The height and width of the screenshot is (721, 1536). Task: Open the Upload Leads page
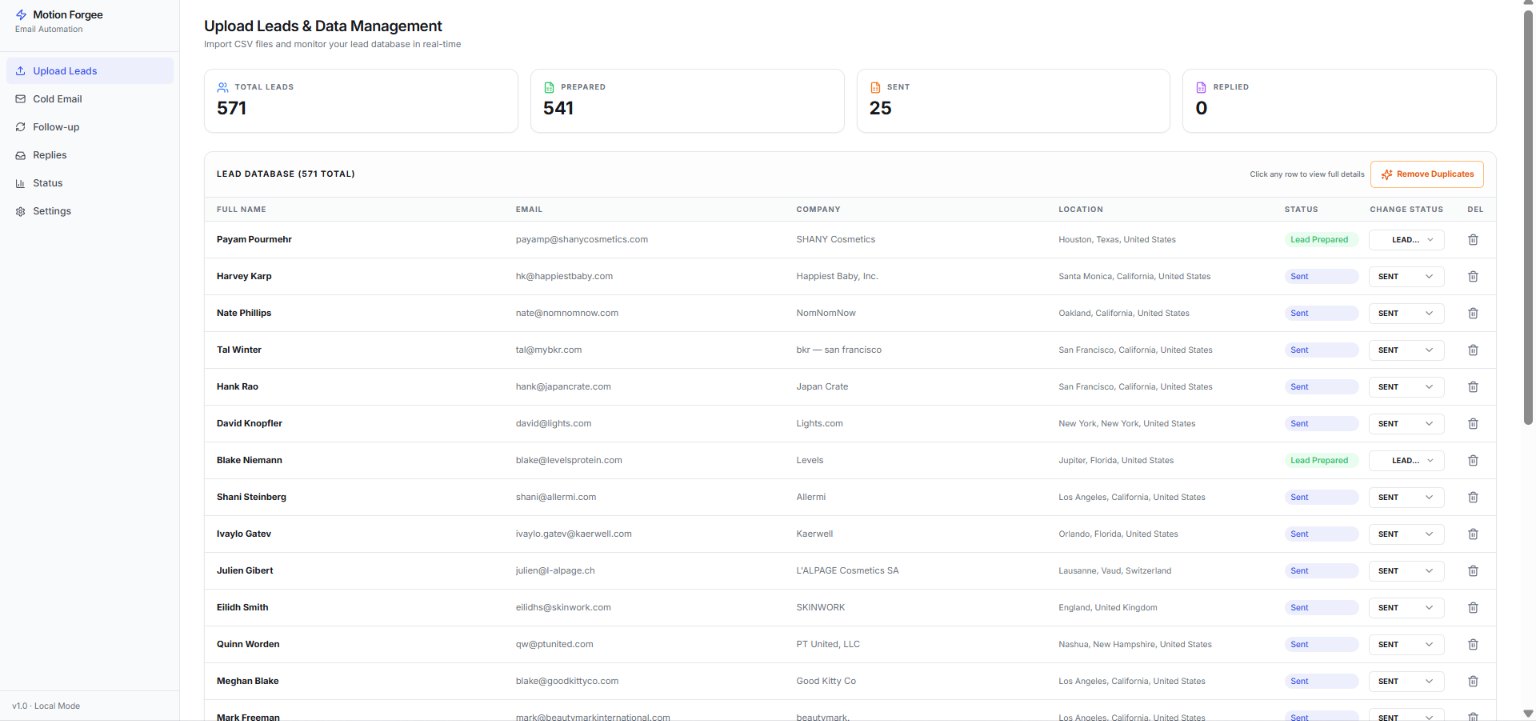90,71
